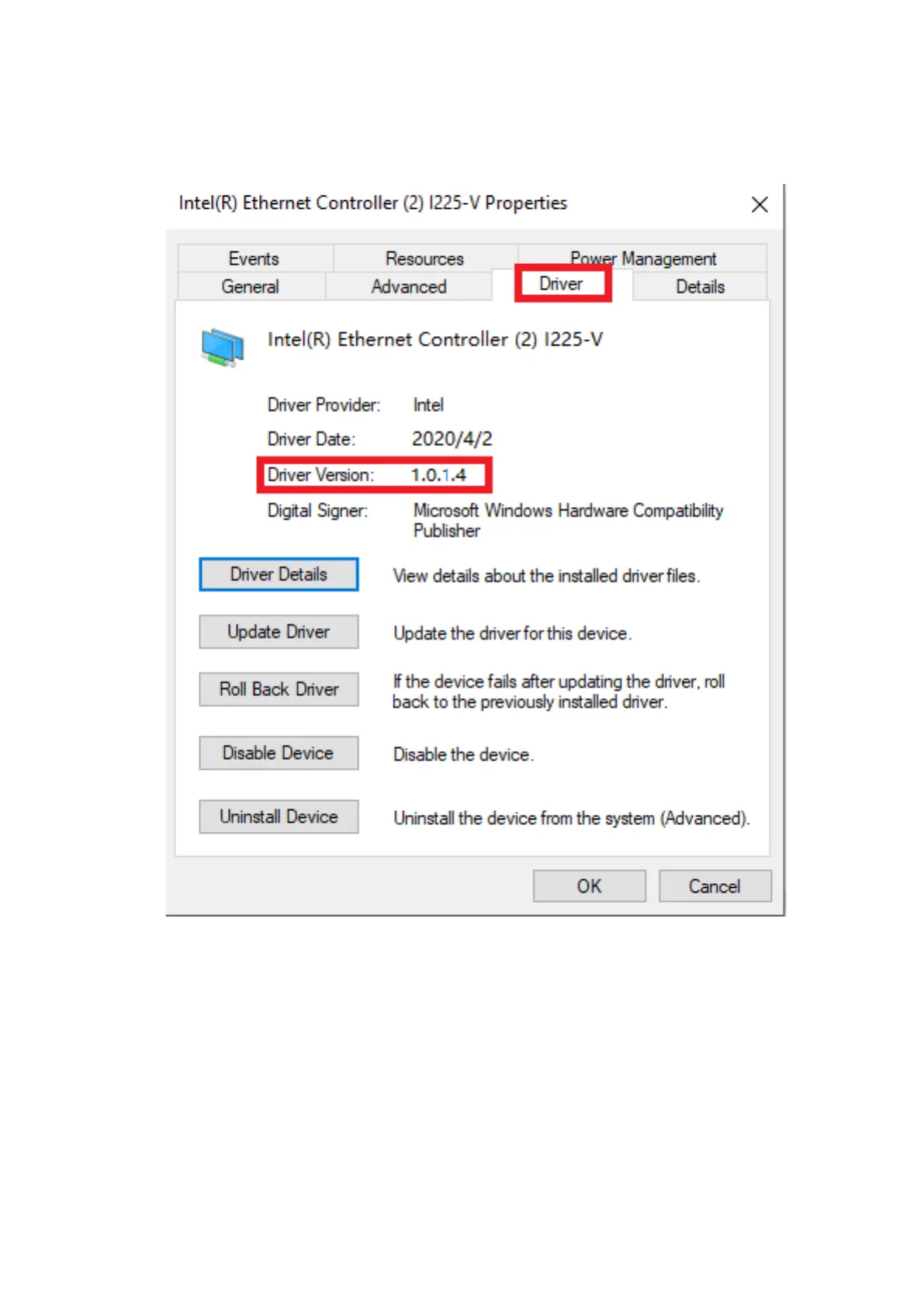Click the Driver Details button
This screenshot has width=924, height=1307.
click(x=279, y=574)
